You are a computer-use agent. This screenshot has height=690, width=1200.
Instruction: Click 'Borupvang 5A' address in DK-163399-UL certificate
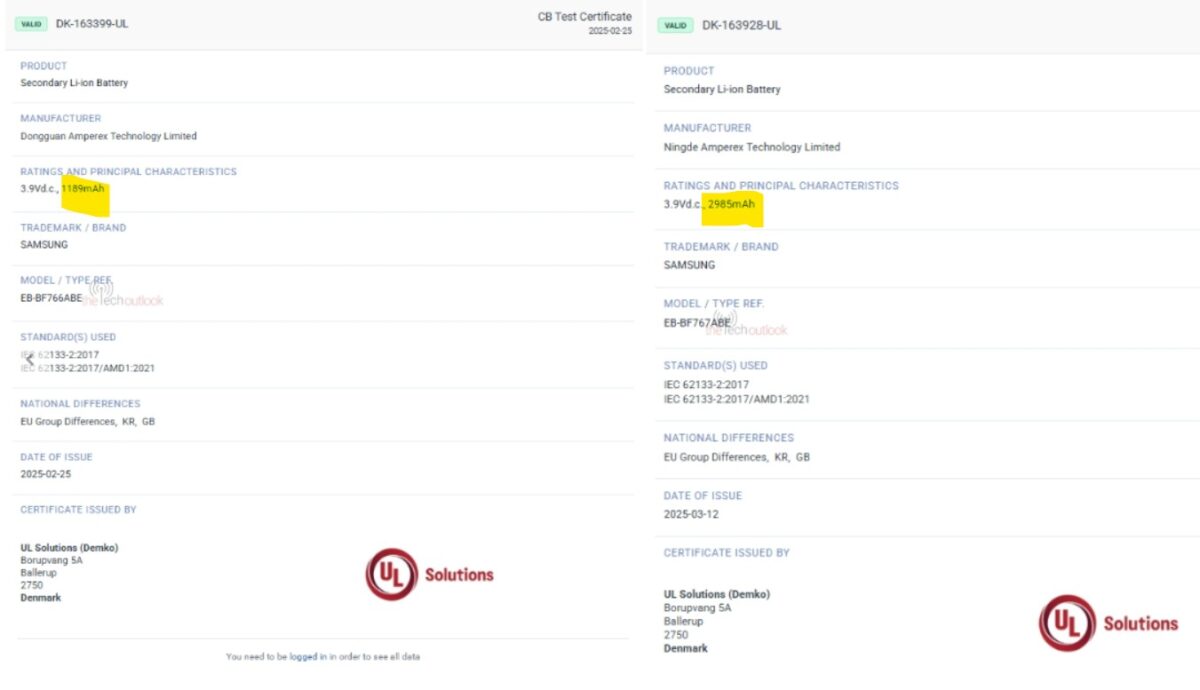pos(51,561)
